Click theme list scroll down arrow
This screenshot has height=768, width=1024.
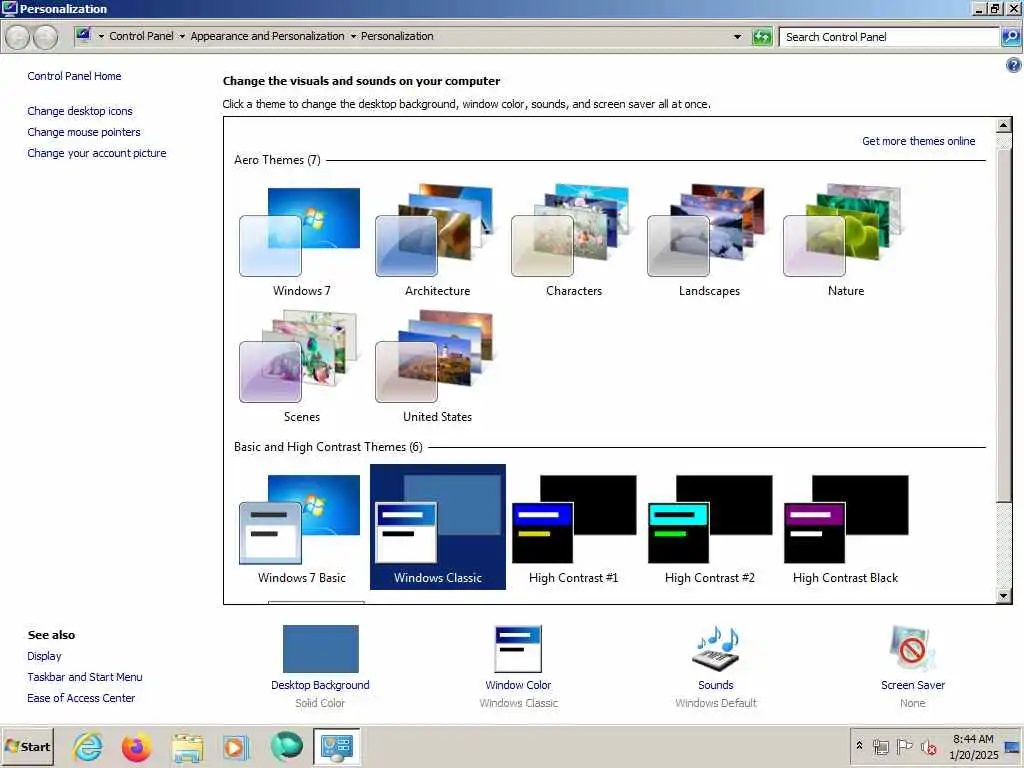coord(1004,595)
